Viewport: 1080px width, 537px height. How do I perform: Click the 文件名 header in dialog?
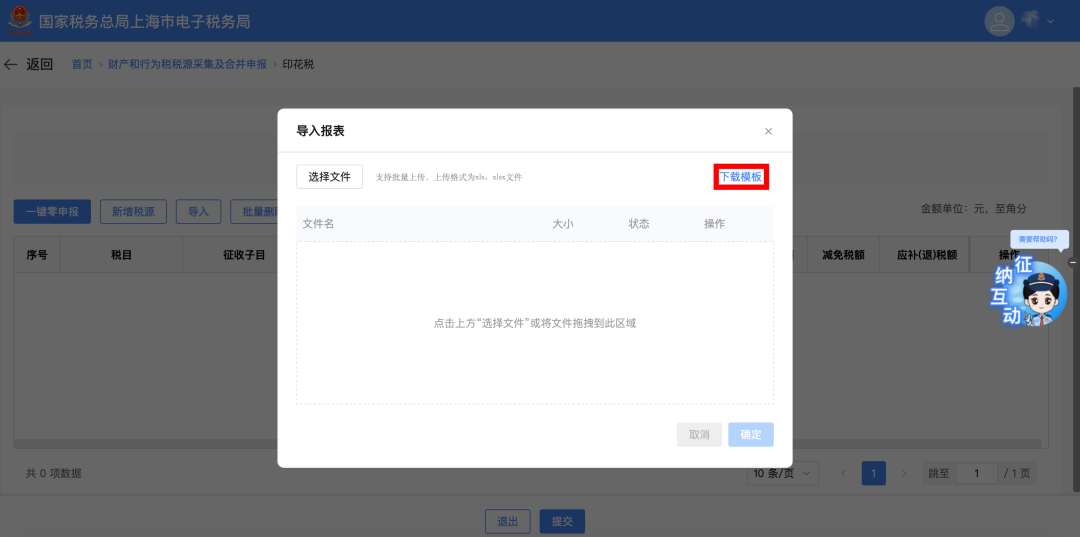pos(318,224)
